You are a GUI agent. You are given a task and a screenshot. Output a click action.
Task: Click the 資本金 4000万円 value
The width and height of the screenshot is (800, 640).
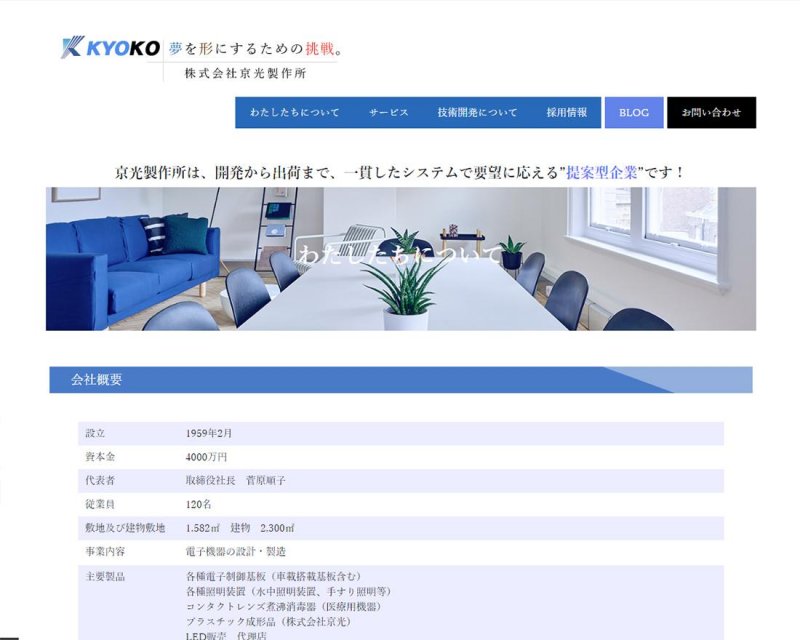click(x=206, y=457)
